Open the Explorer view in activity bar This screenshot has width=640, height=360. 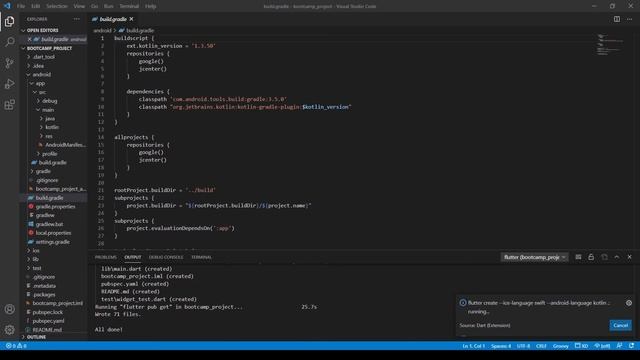click(9, 21)
